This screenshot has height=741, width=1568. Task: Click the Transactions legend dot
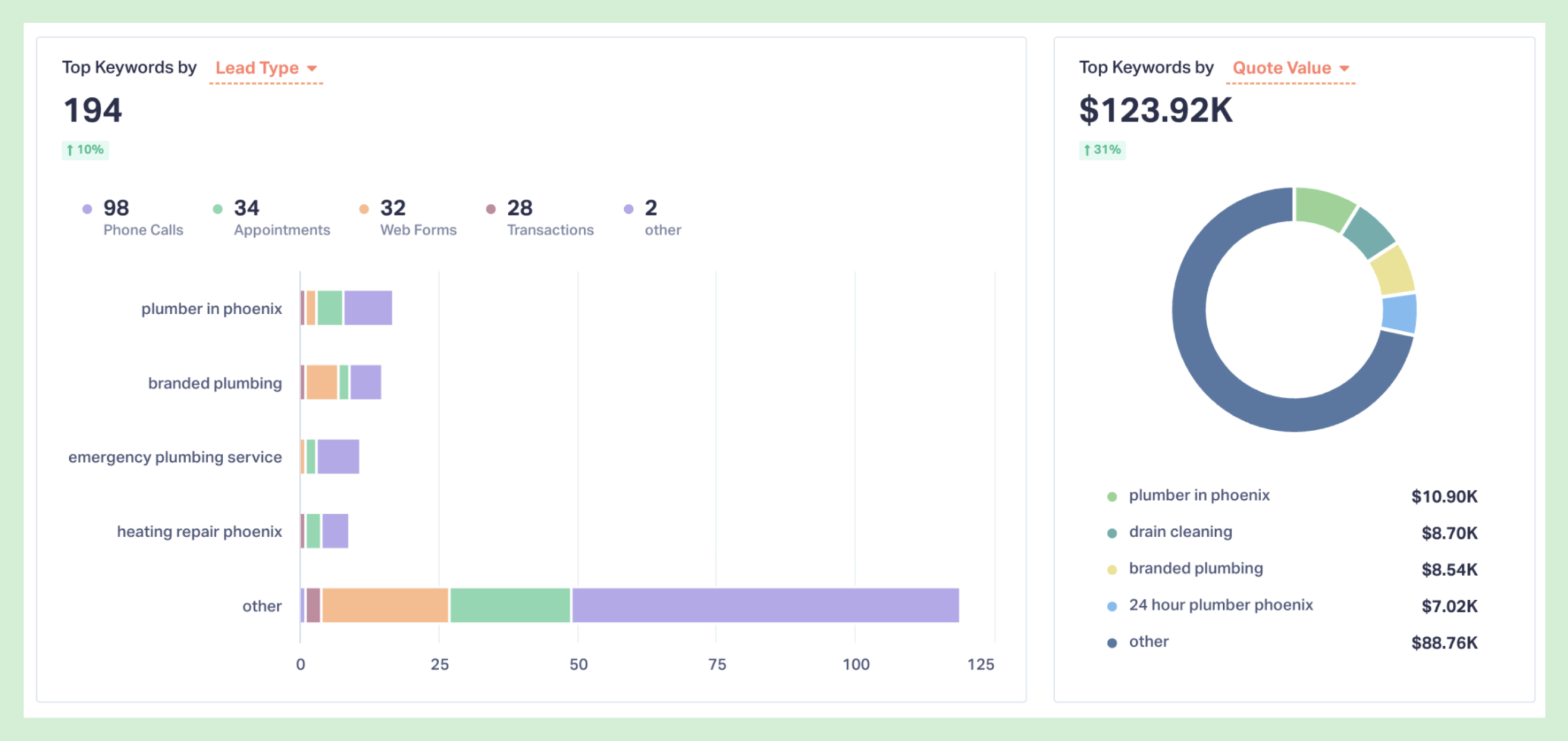[491, 209]
